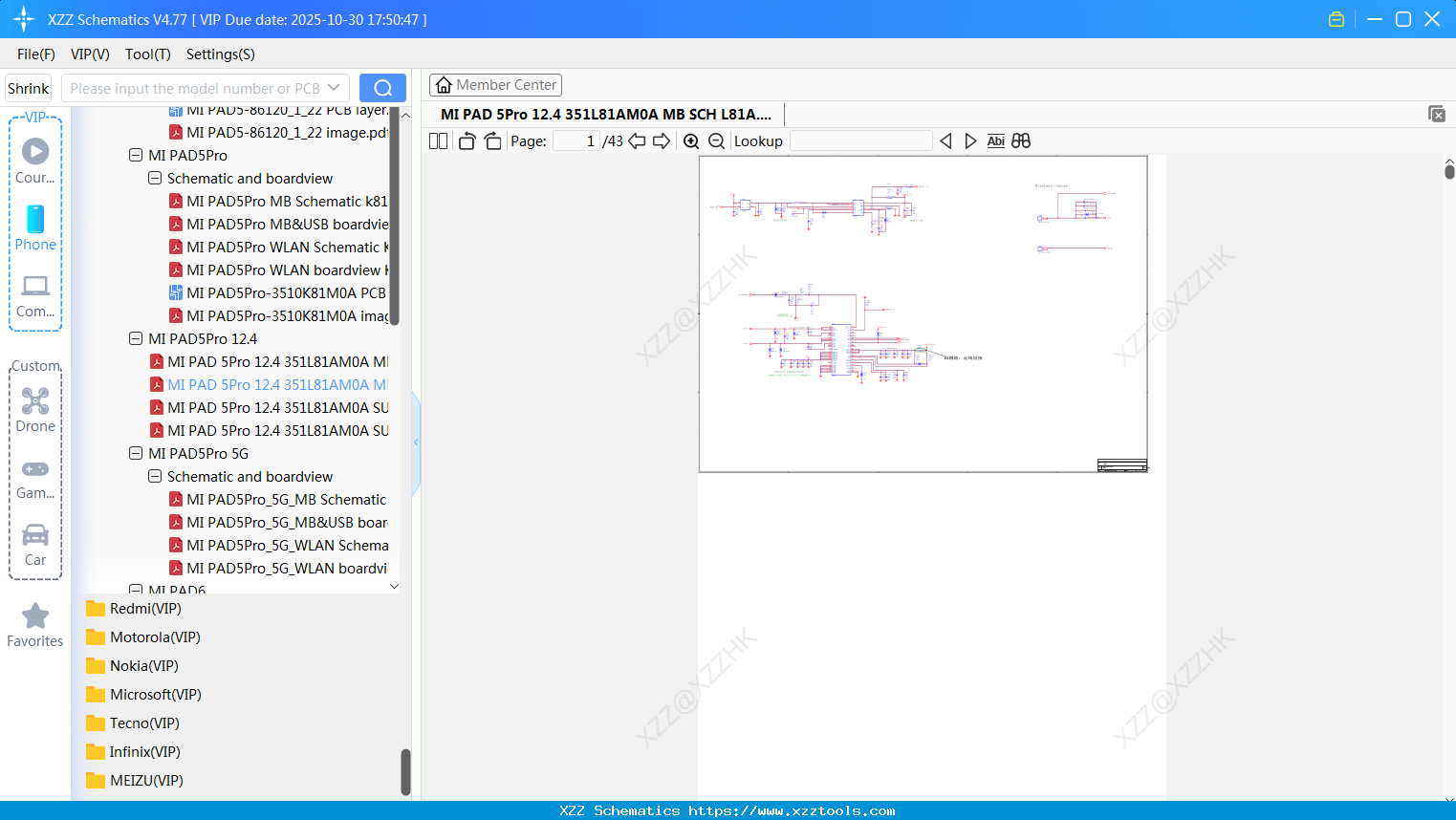Find previous lookup match
1456x820 pixels.
(945, 141)
